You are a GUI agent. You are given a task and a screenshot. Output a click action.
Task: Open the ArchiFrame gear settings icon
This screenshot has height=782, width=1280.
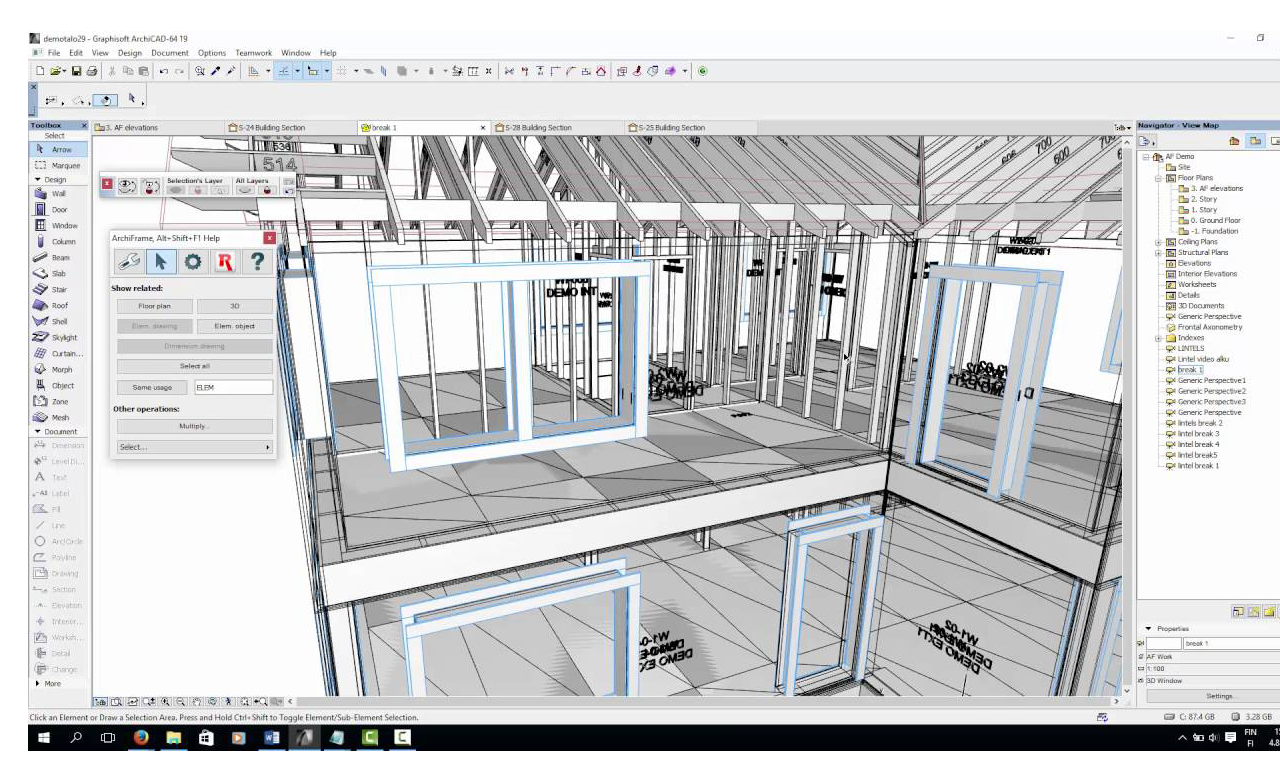[x=192, y=262]
